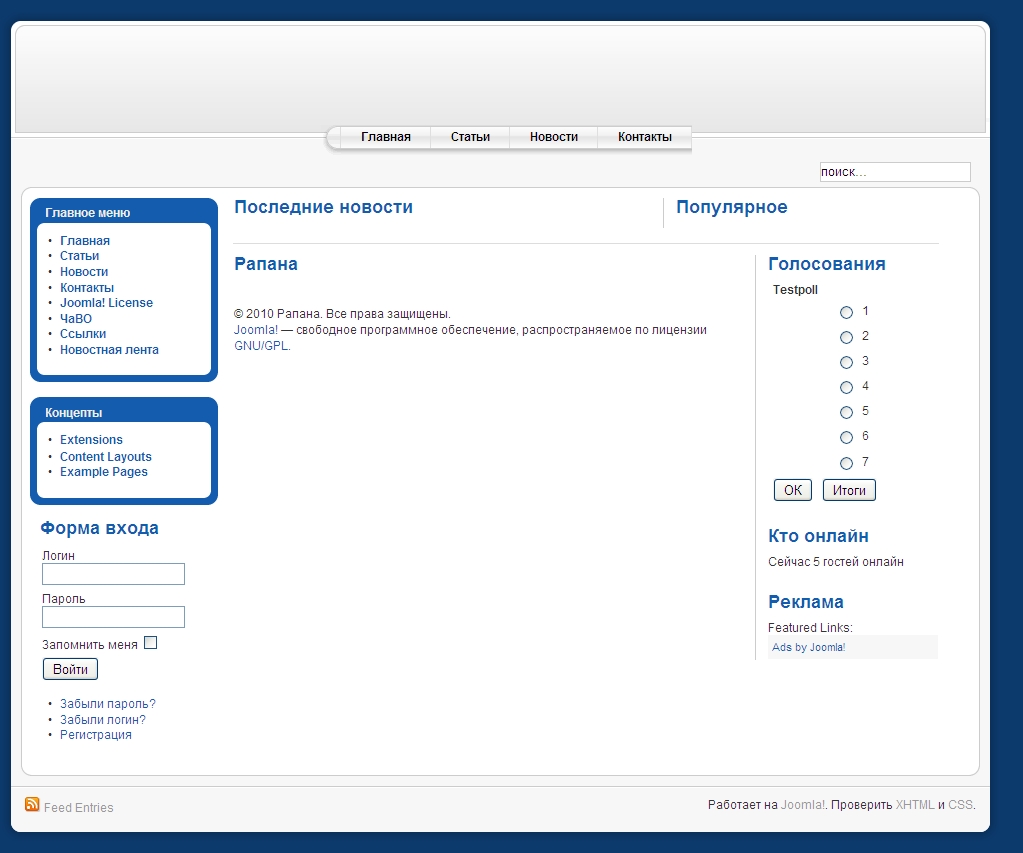
Task: Go to Контакты in the Главное меню sidebar
Action: [x=87, y=288]
